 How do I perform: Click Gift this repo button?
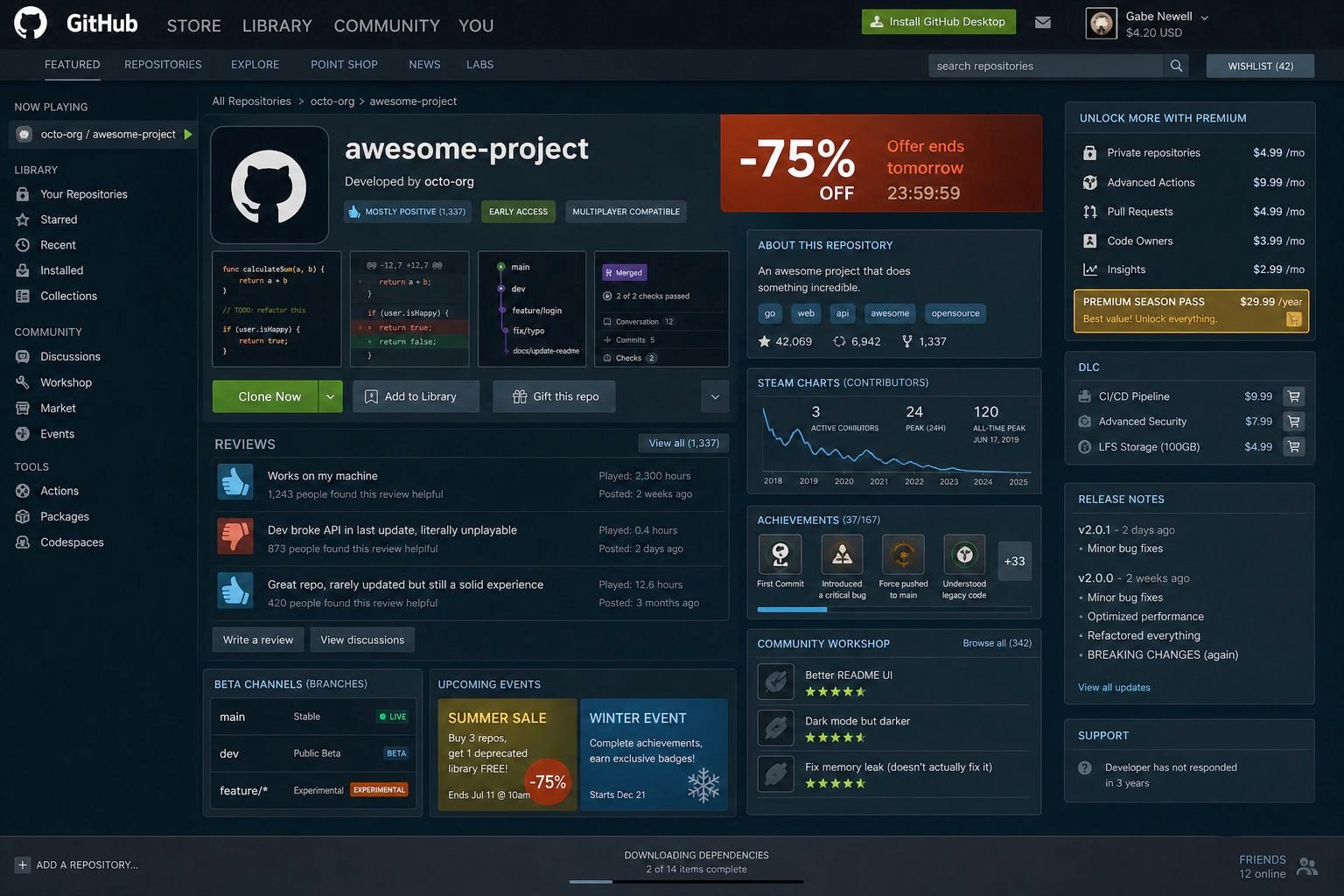click(x=554, y=396)
